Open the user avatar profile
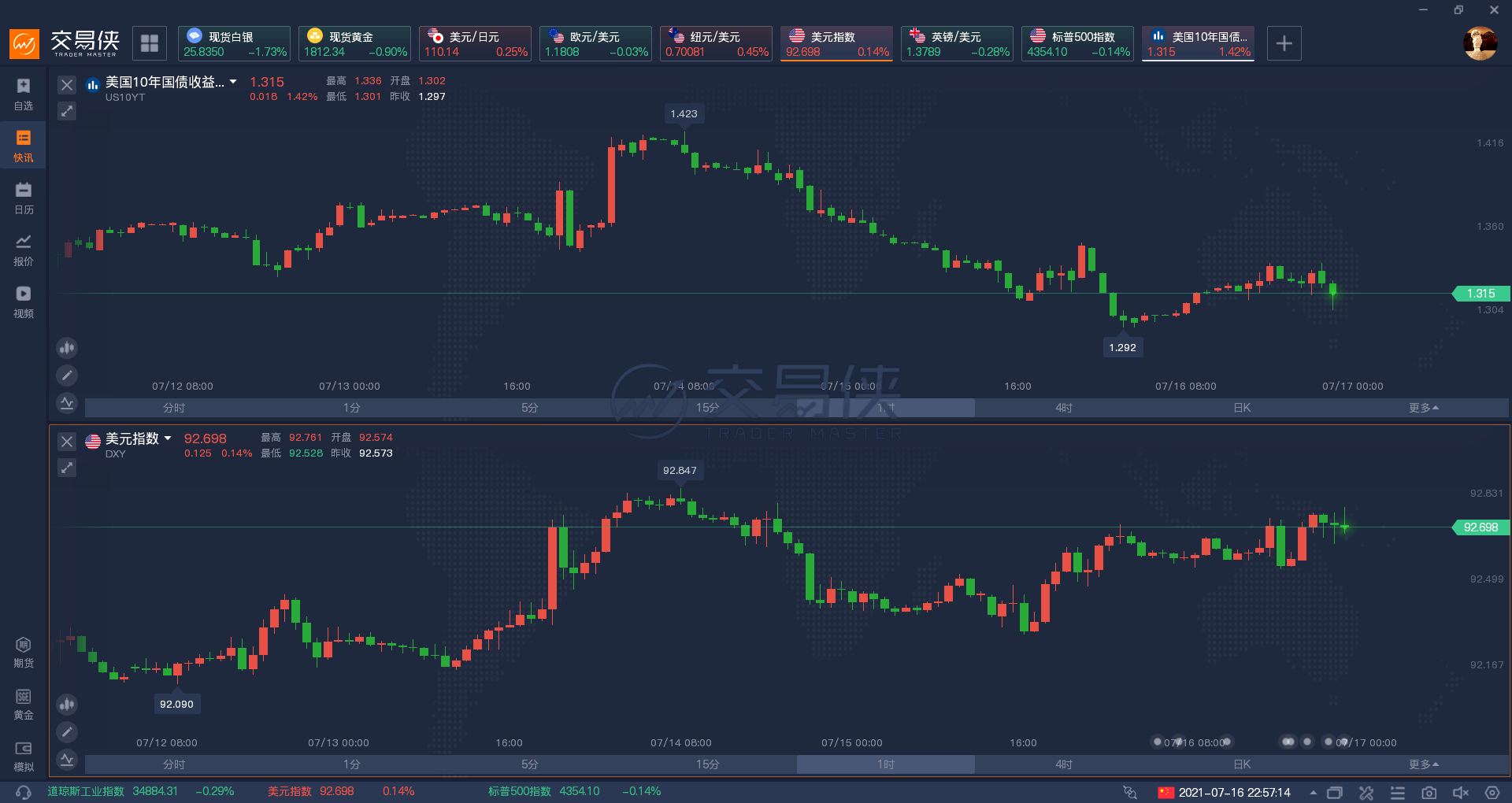This screenshot has width=1512, height=803. tap(1480, 43)
